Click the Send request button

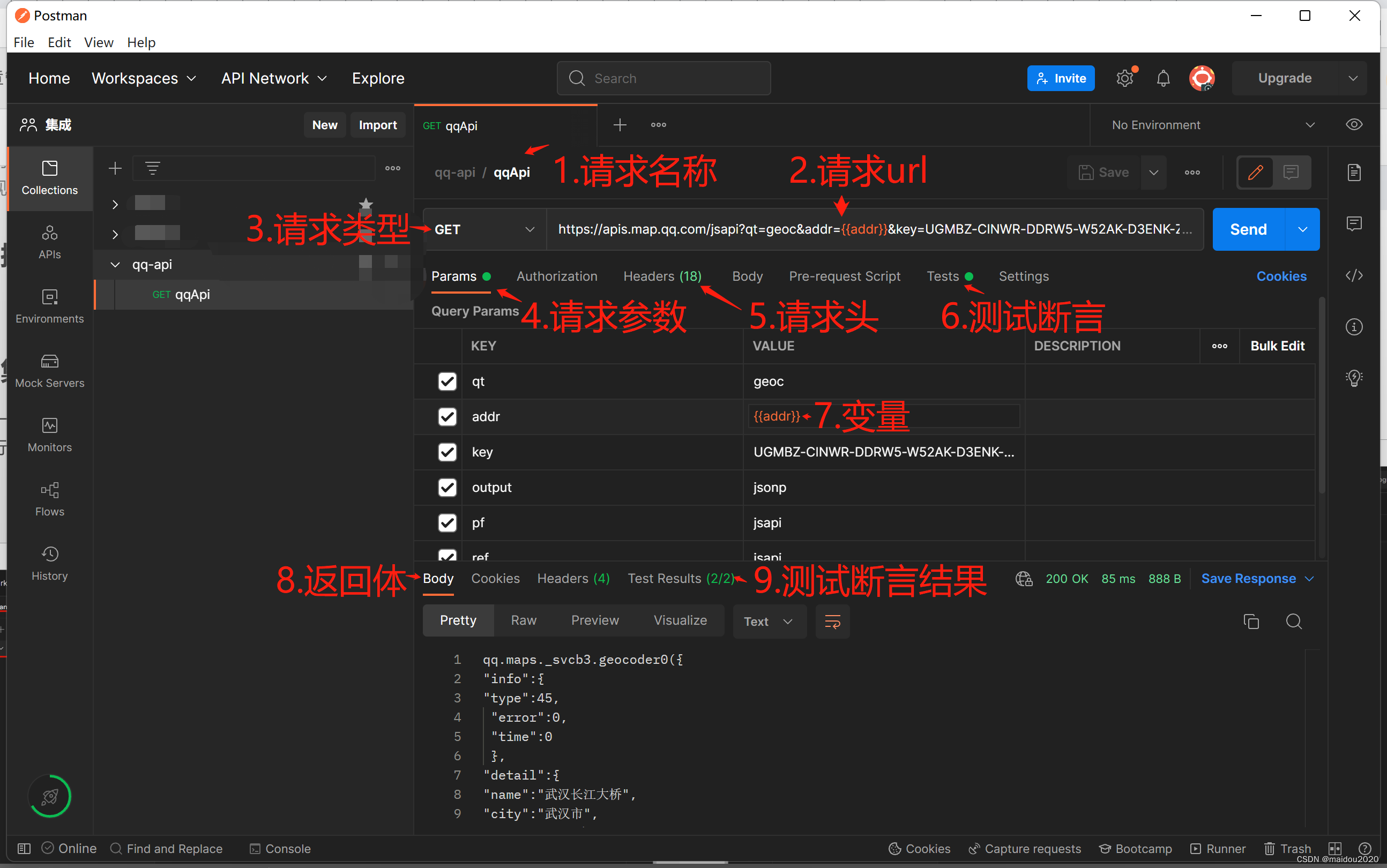click(x=1249, y=230)
